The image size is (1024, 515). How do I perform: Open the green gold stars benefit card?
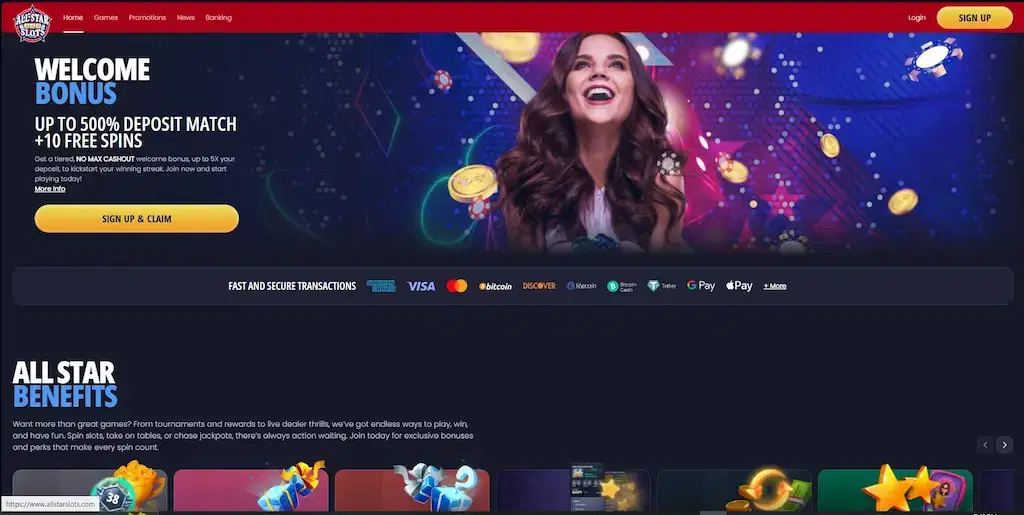pos(895,490)
